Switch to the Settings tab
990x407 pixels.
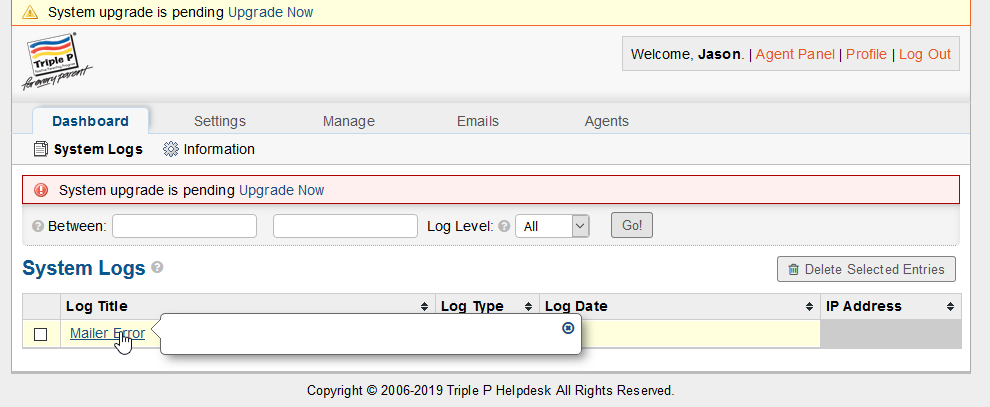[x=219, y=121]
